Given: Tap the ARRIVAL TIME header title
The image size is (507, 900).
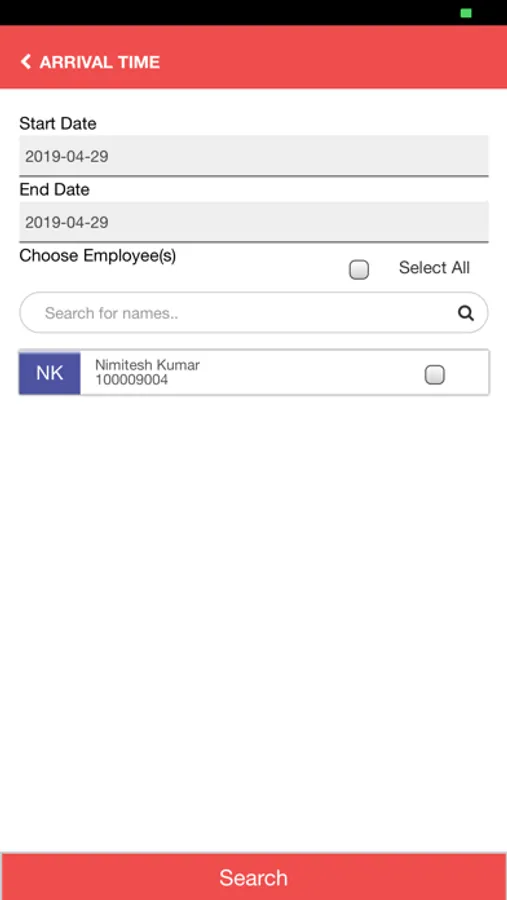Looking at the screenshot, I should [x=99, y=62].
